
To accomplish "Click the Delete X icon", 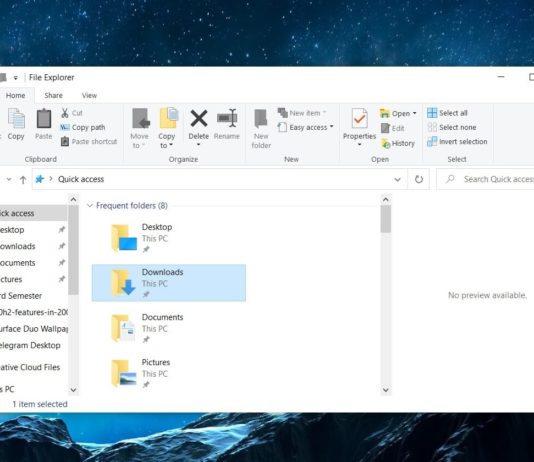I will pyautogui.click(x=199, y=118).
